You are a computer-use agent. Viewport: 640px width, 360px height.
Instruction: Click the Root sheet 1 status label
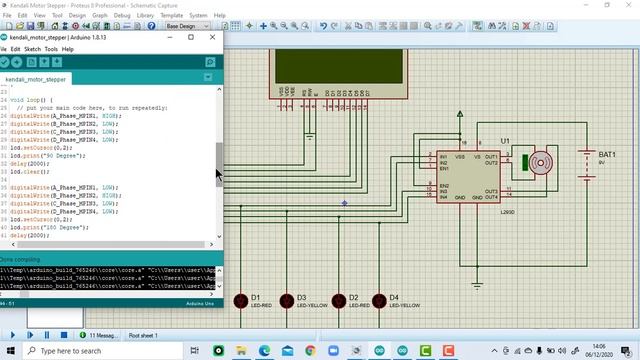(x=143, y=336)
